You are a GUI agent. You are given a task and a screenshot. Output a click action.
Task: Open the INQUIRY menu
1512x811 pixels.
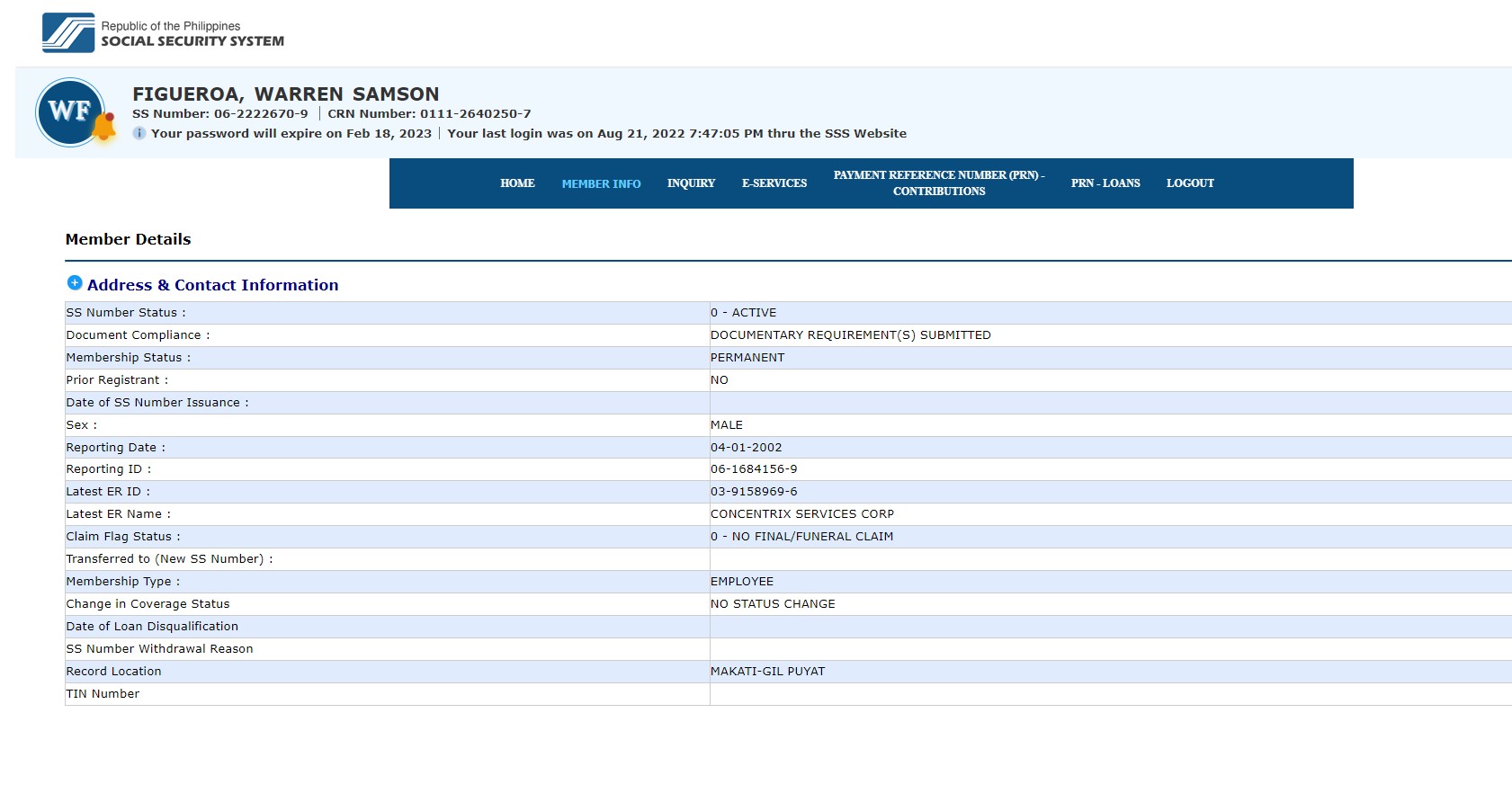(691, 183)
